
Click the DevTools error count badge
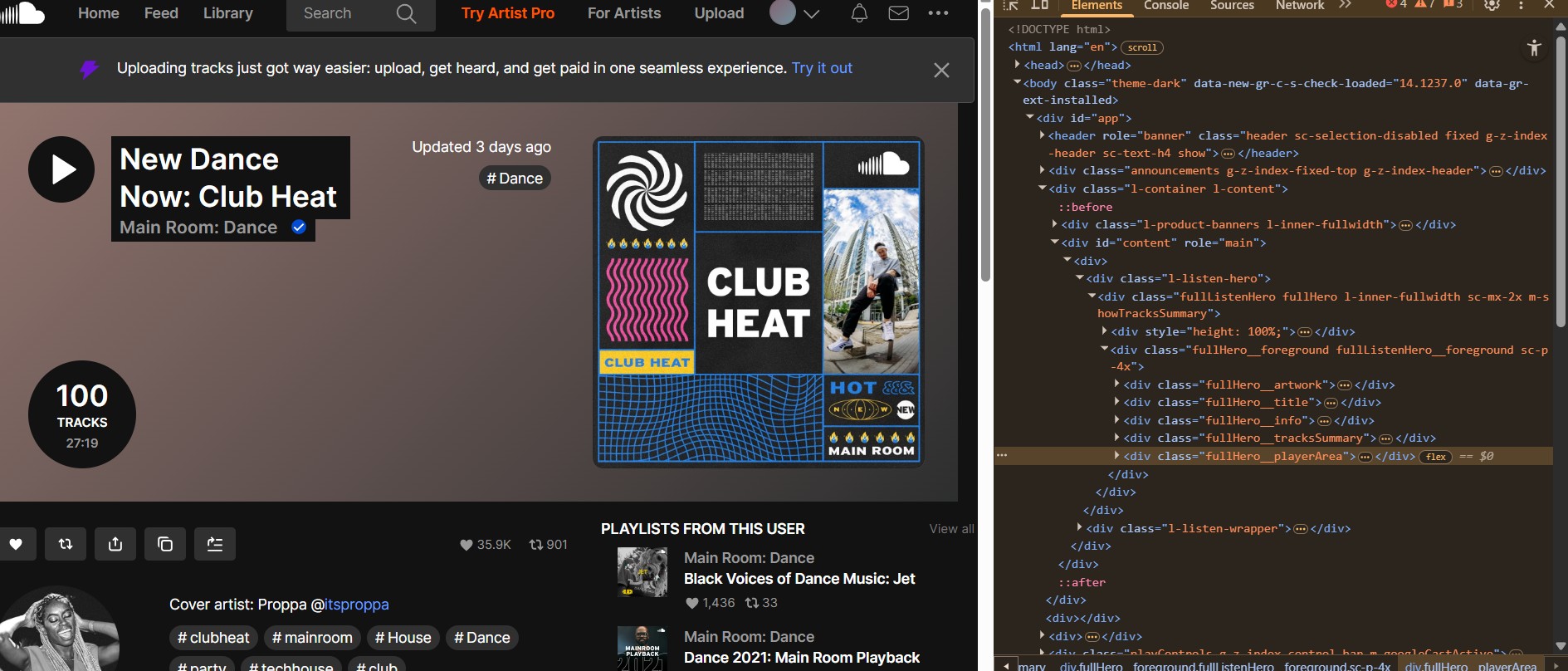point(1396,4)
